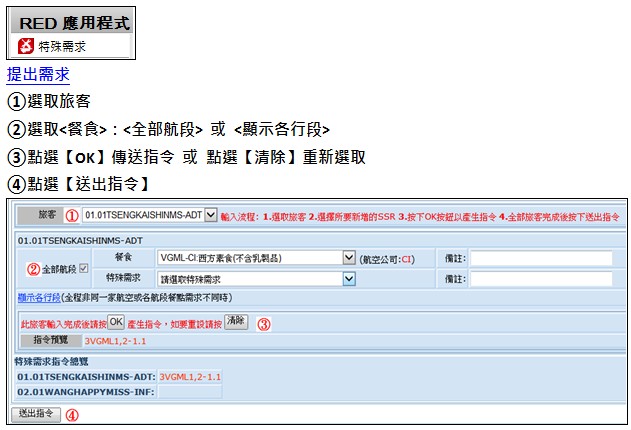Open the 提出需求 link
The width and height of the screenshot is (631, 430).
point(38,75)
